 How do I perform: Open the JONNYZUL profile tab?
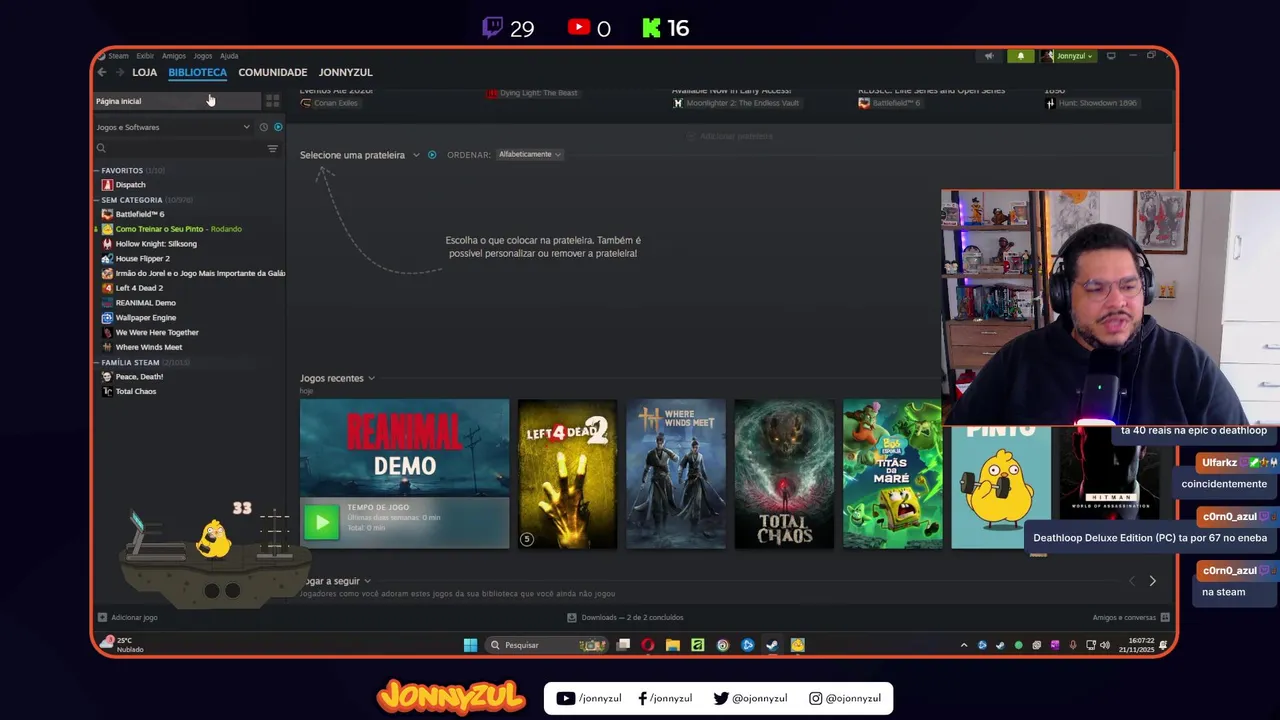coord(345,72)
